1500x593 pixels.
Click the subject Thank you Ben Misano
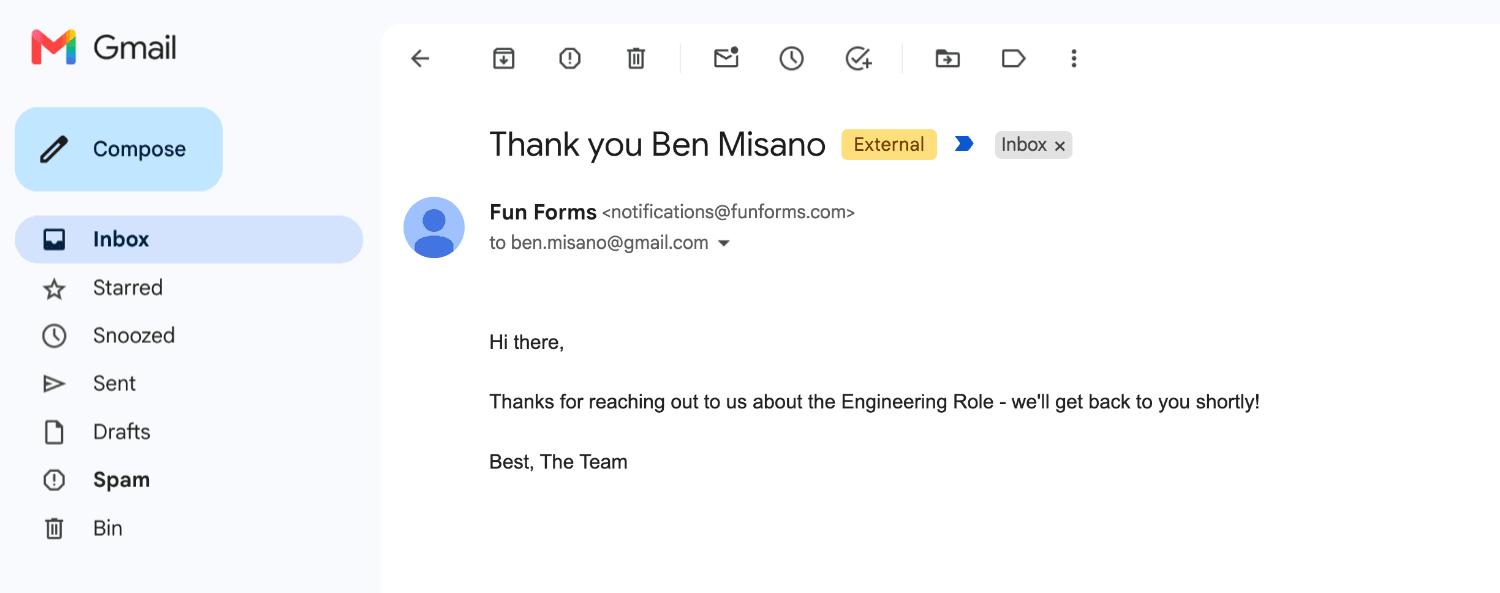[x=657, y=145]
